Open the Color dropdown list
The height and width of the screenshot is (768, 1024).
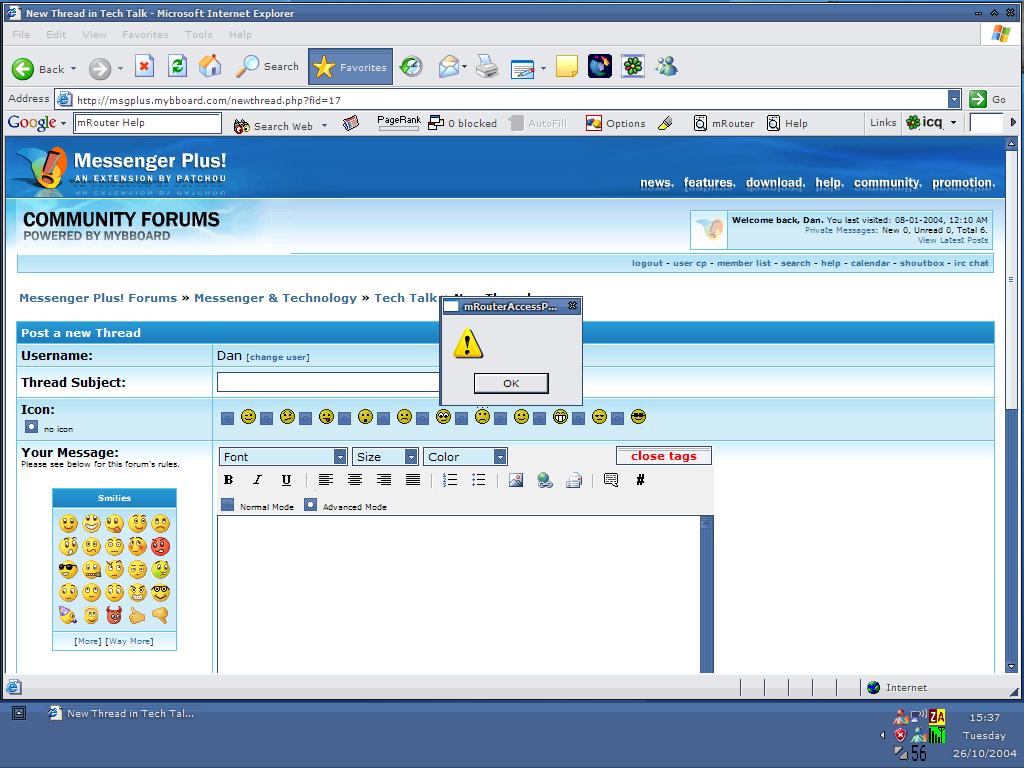pos(465,457)
